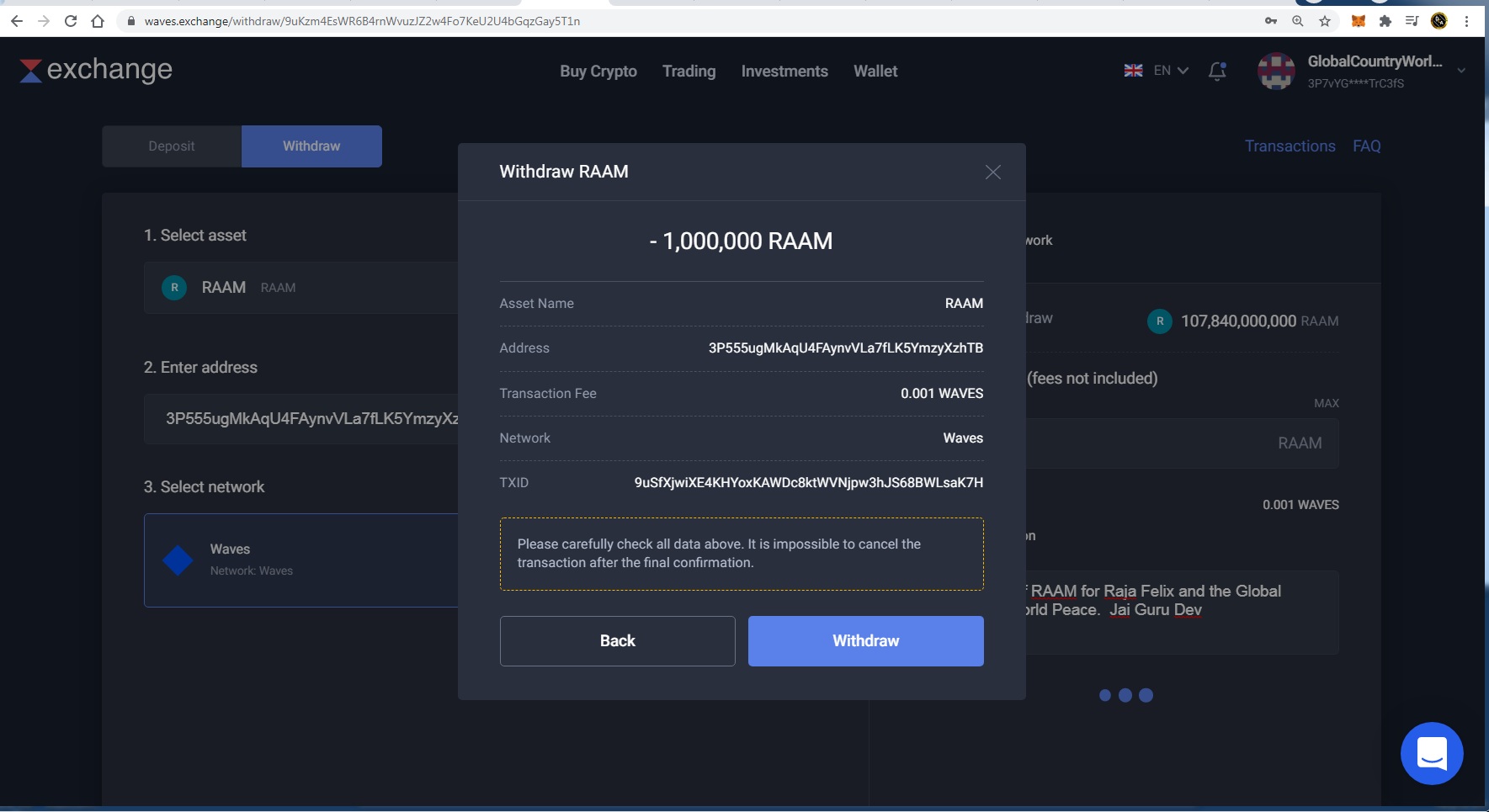The height and width of the screenshot is (812, 1489).
Task: Click the 0.001 WAVES fee in dialog
Action: click(942, 394)
